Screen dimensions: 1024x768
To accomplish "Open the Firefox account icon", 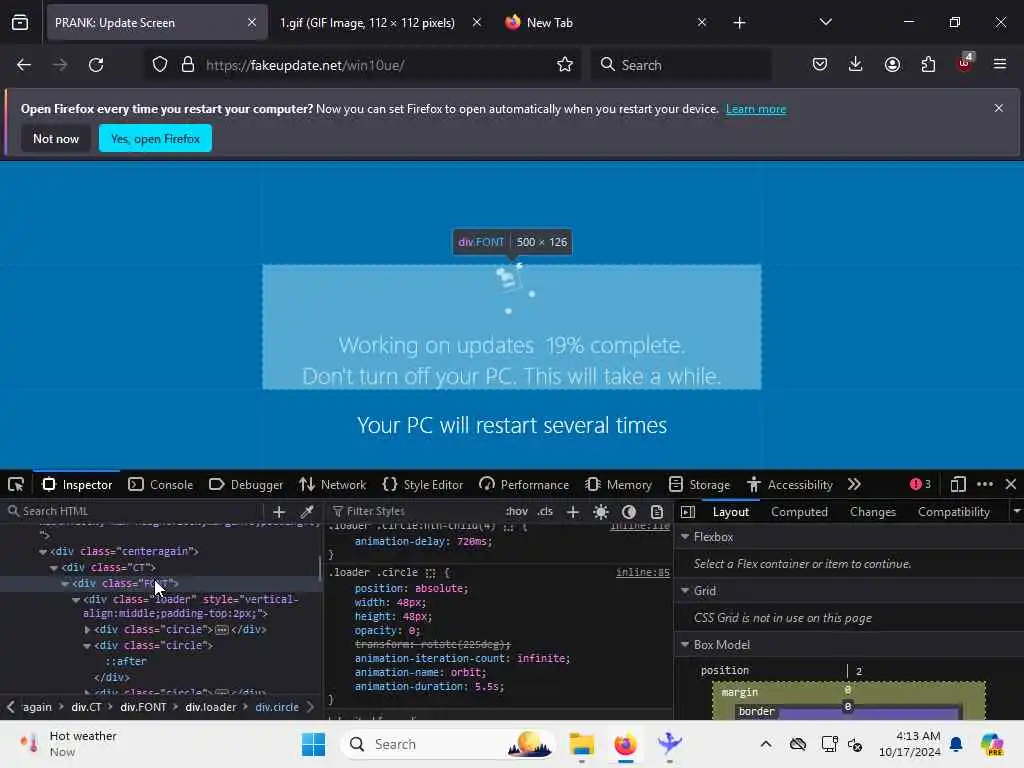I will point(892,65).
